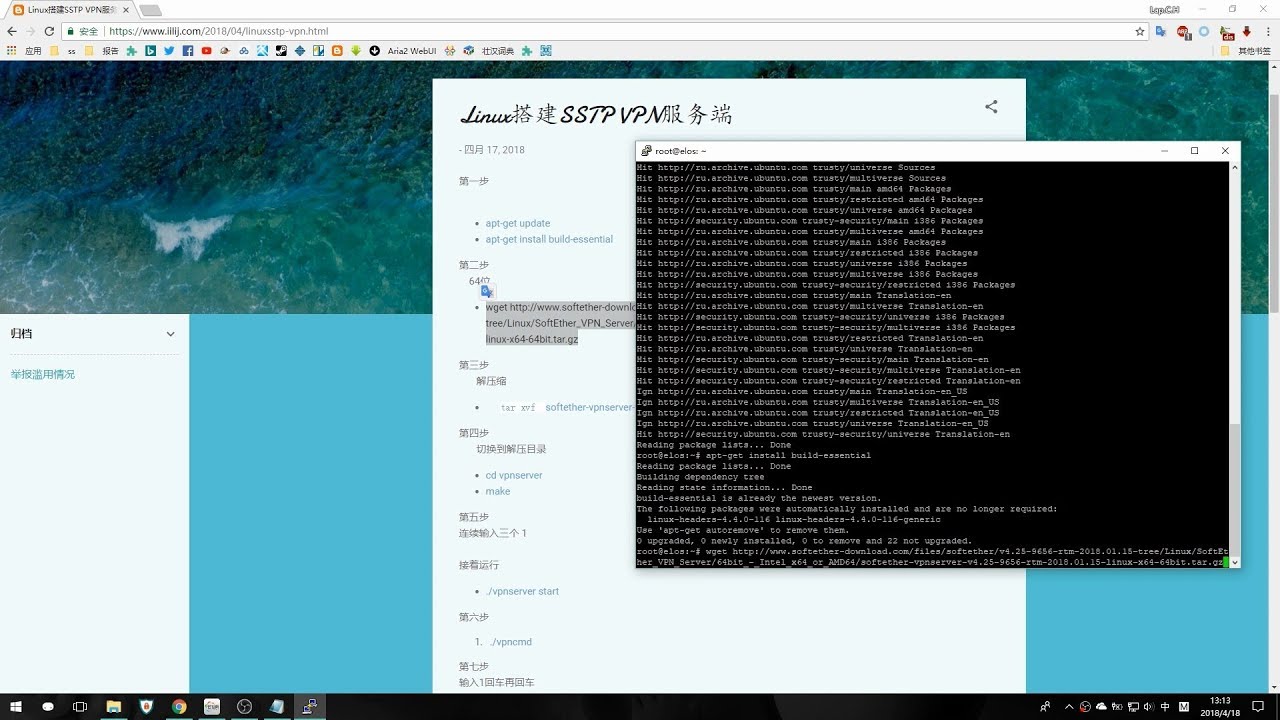This screenshot has height=720, width=1280.
Task: Click apt-get install build-essential link
Action: 549,239
